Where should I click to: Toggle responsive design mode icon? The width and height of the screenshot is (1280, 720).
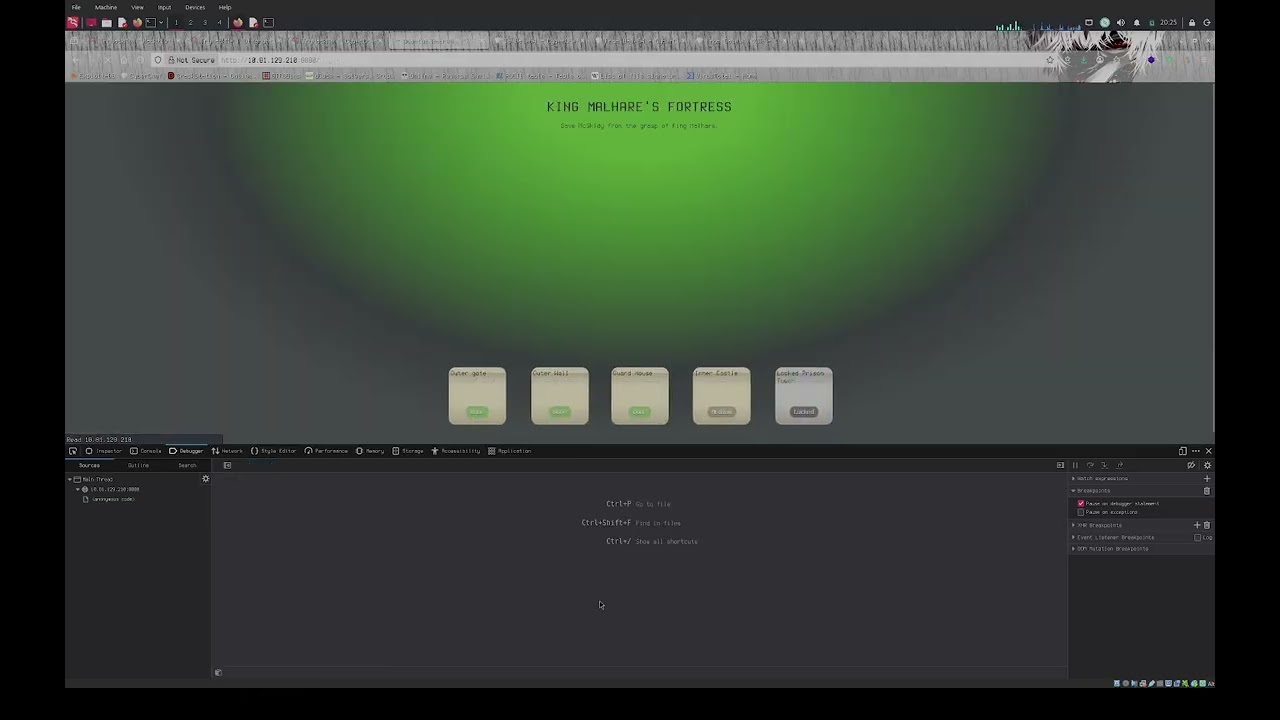point(1182,451)
